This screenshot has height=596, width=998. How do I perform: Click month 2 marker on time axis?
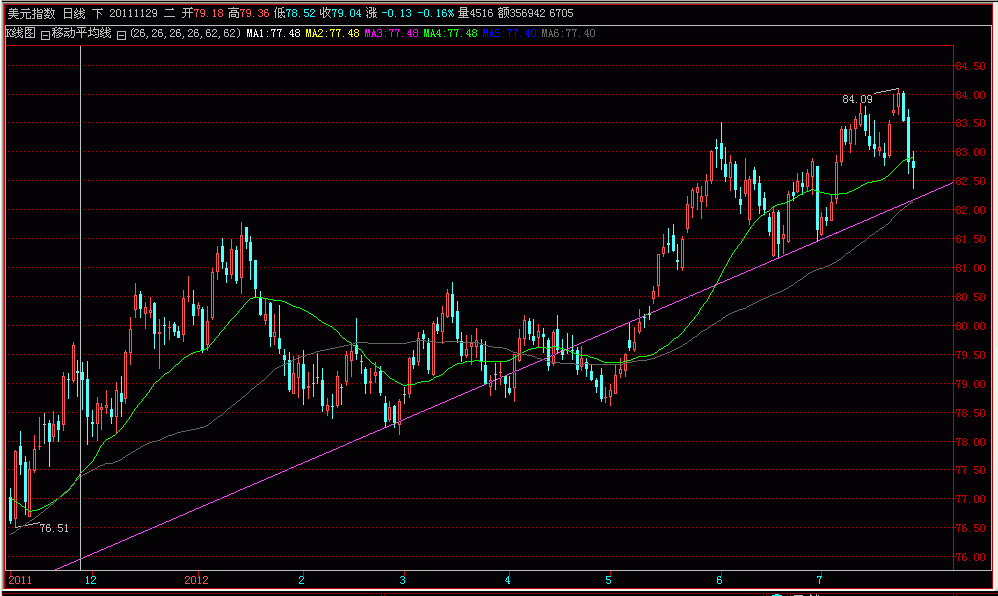coord(302,580)
